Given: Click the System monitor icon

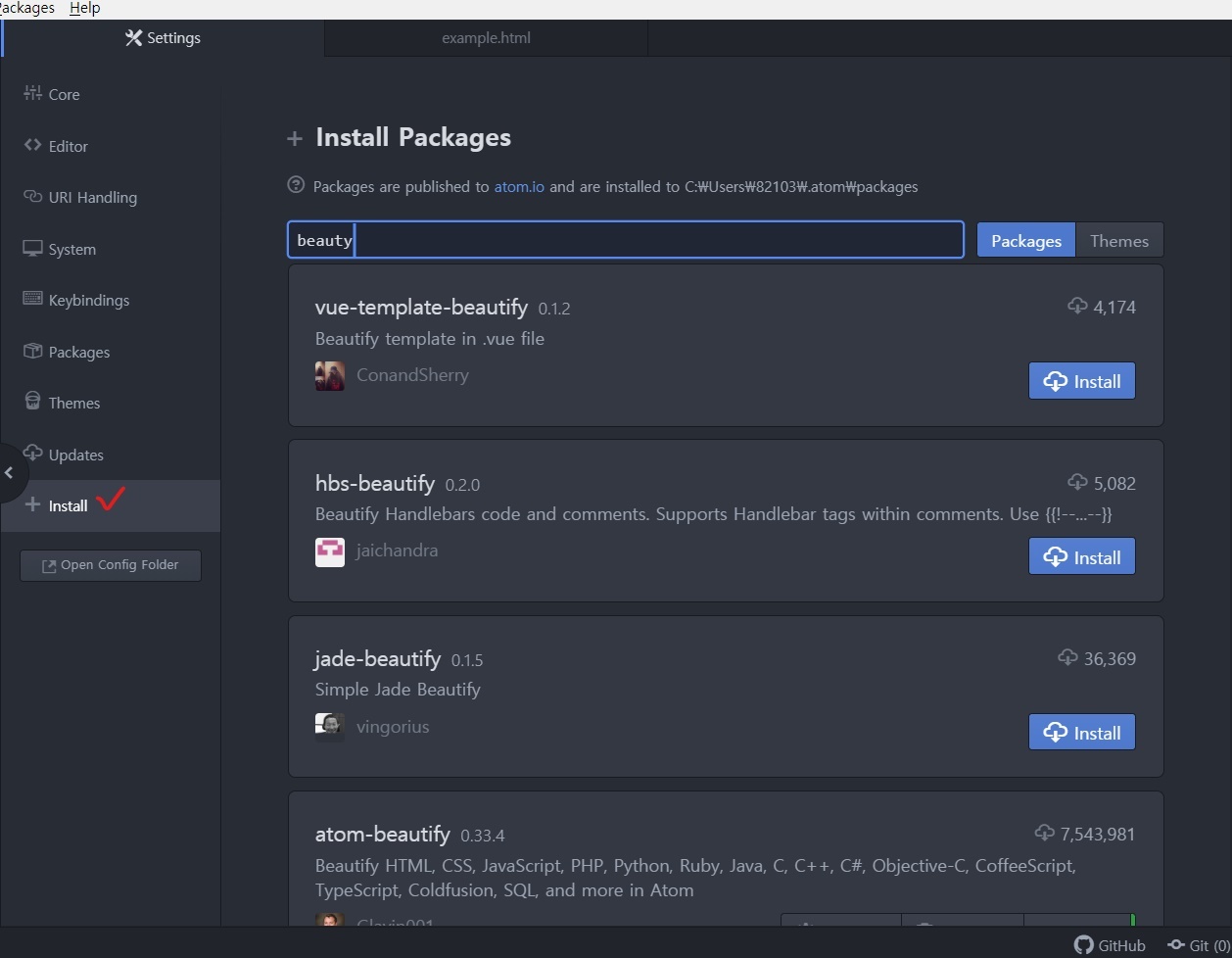Looking at the screenshot, I should [33, 248].
